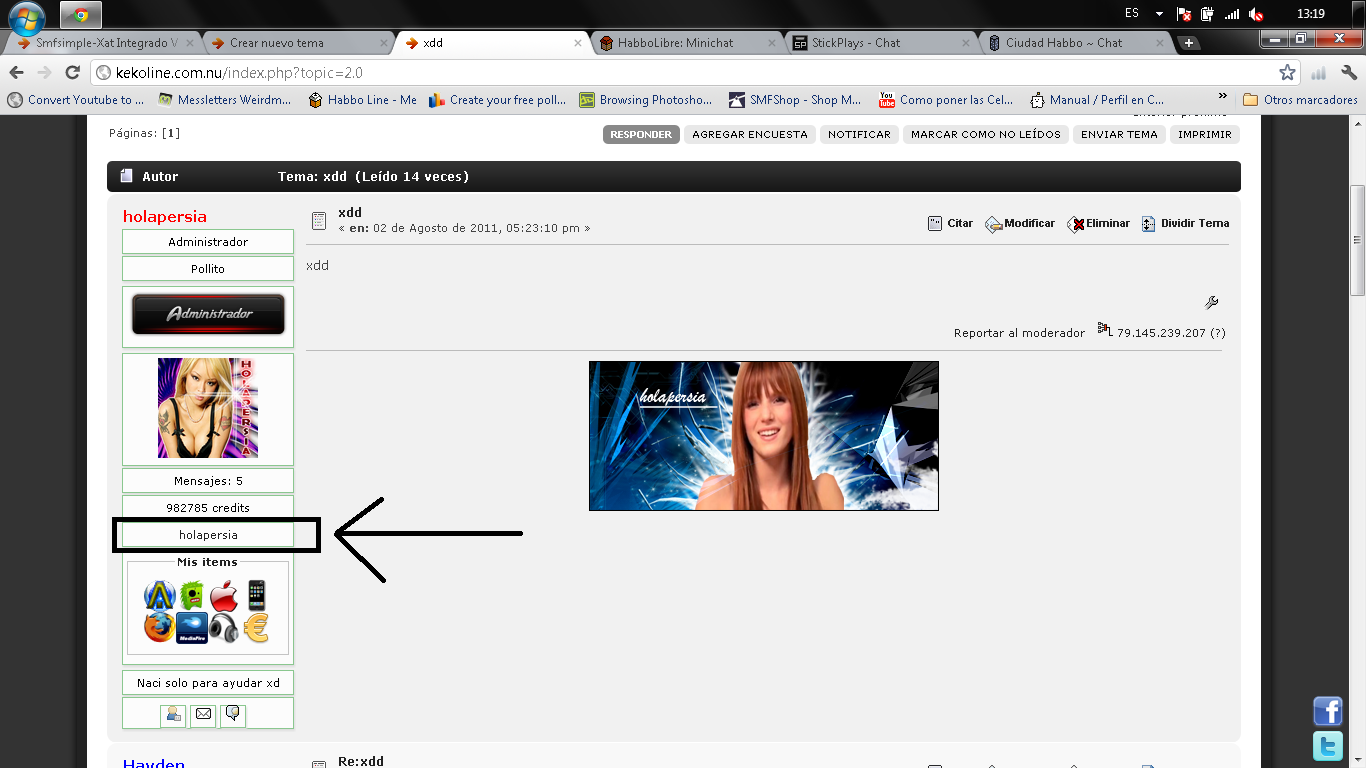
Task: Click the Dividir Tema link
Action: point(1185,224)
